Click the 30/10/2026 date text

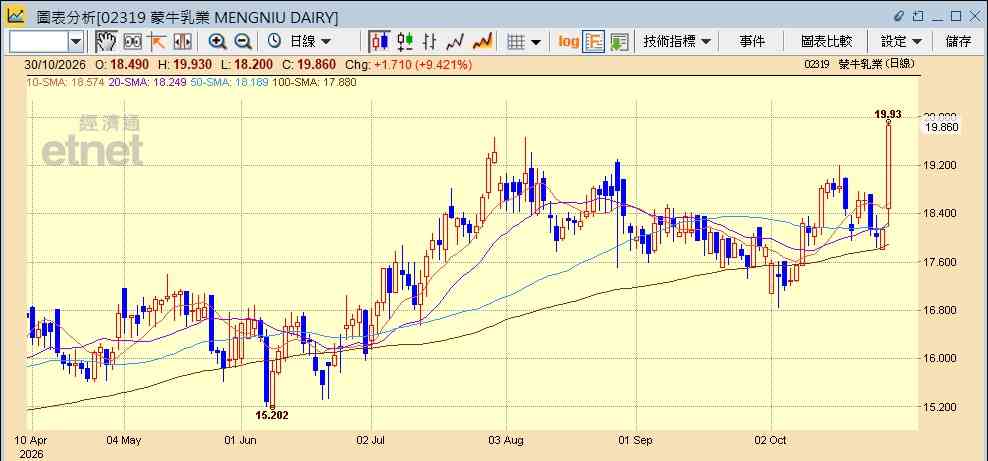tap(55, 64)
